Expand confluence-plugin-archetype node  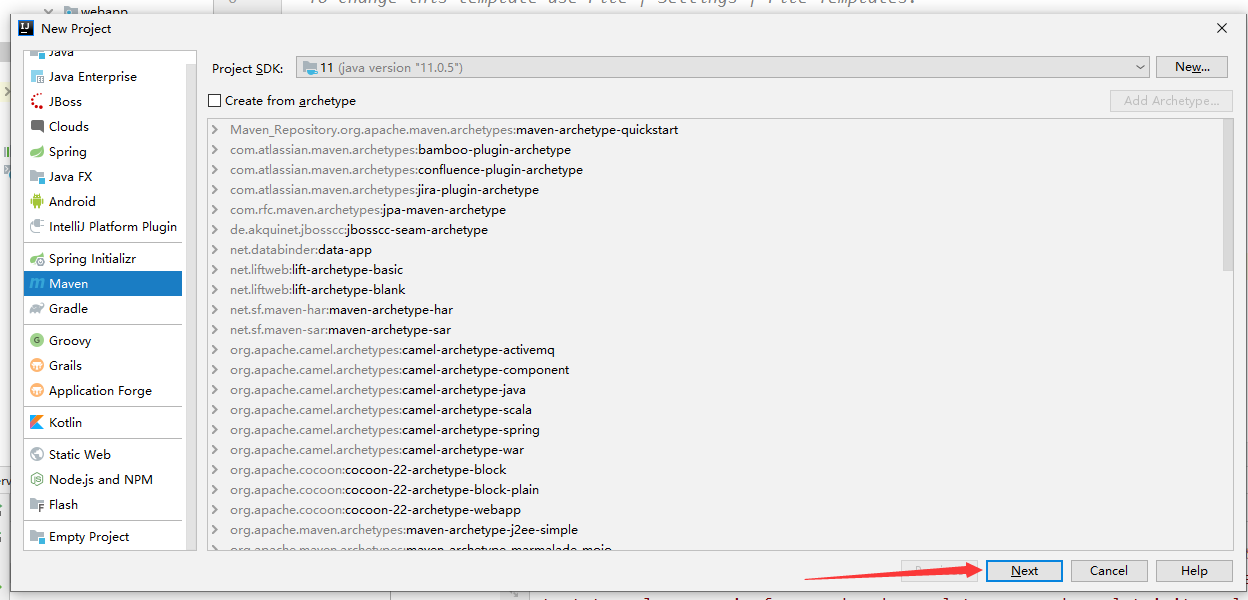coord(215,170)
